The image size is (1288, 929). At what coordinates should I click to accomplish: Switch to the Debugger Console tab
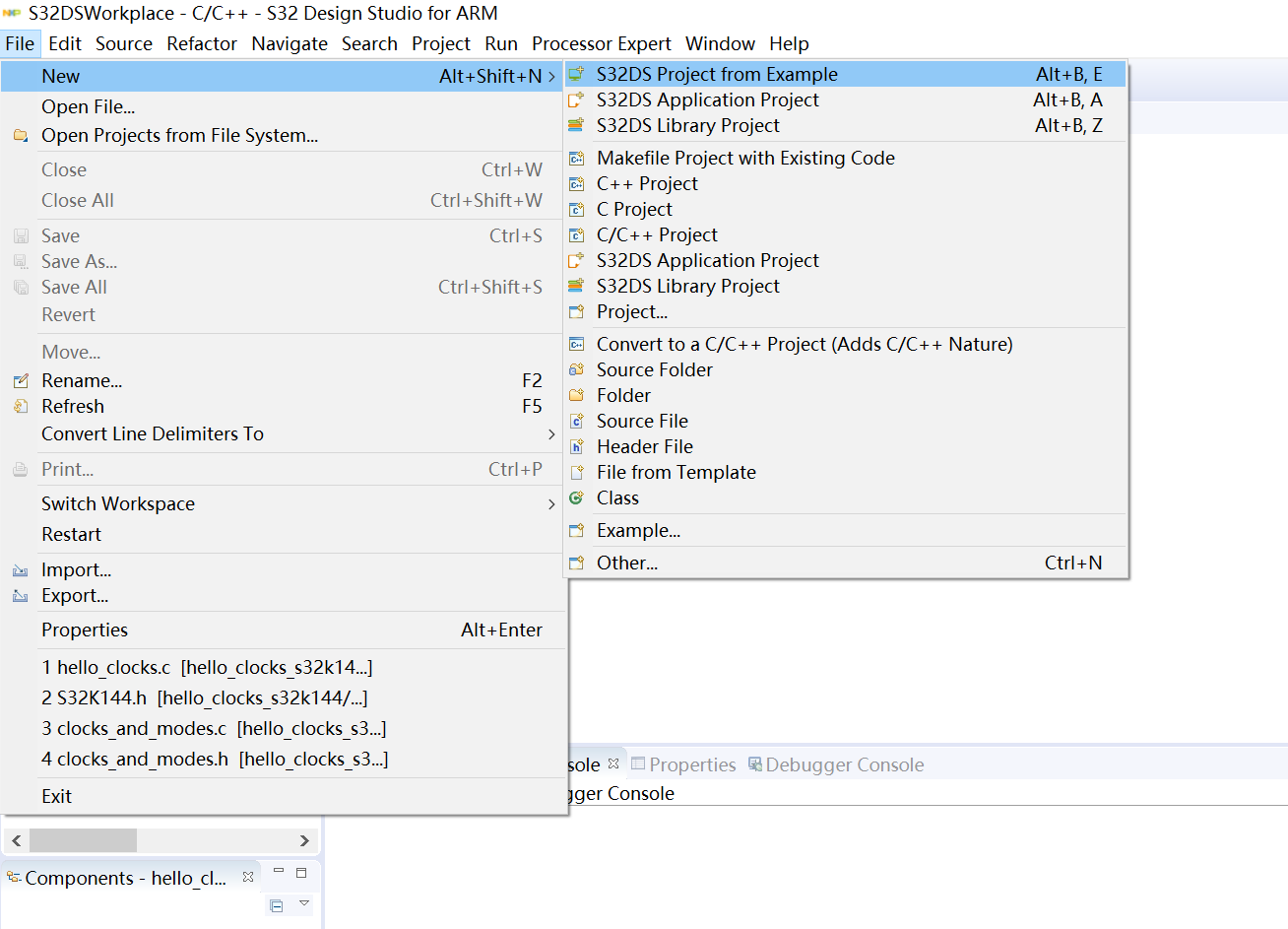tap(843, 765)
